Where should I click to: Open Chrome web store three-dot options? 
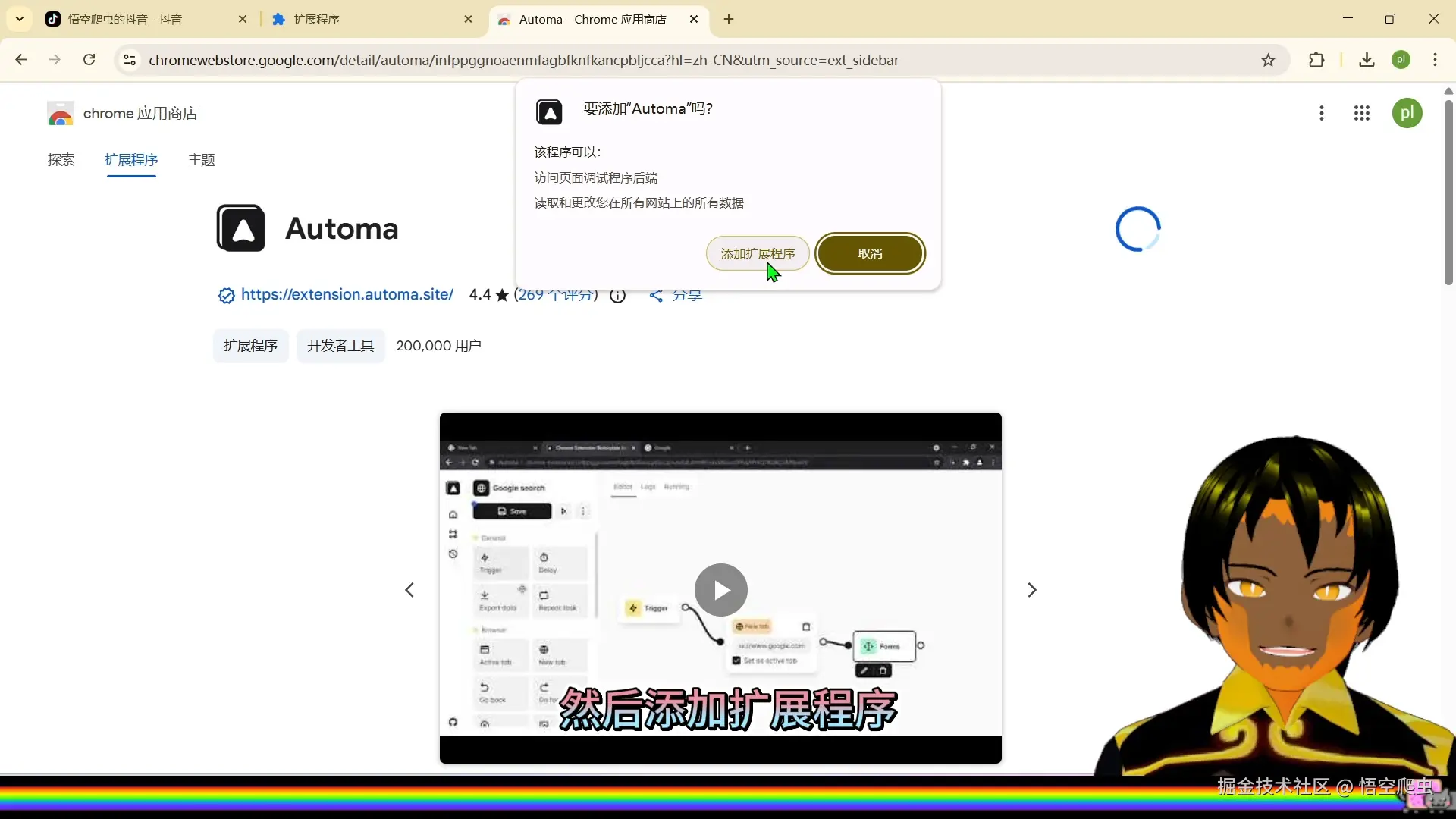(1321, 113)
